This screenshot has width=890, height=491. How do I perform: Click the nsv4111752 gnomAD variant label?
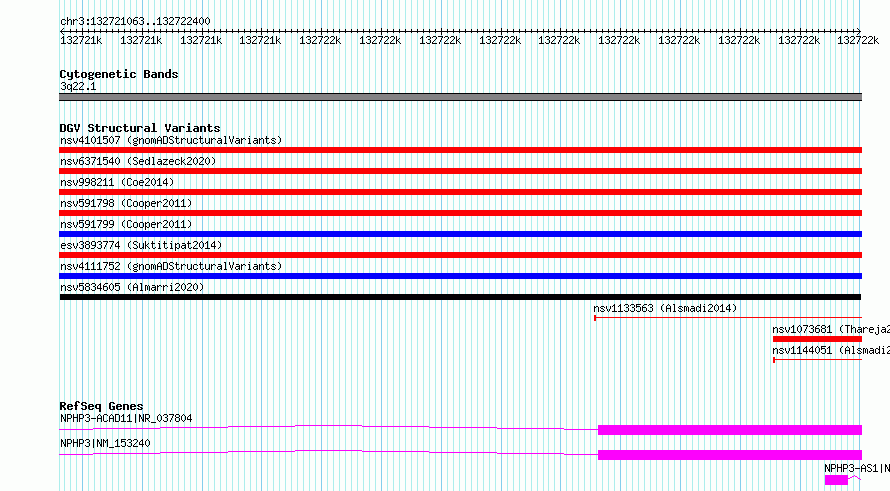pyautogui.click(x=171, y=266)
